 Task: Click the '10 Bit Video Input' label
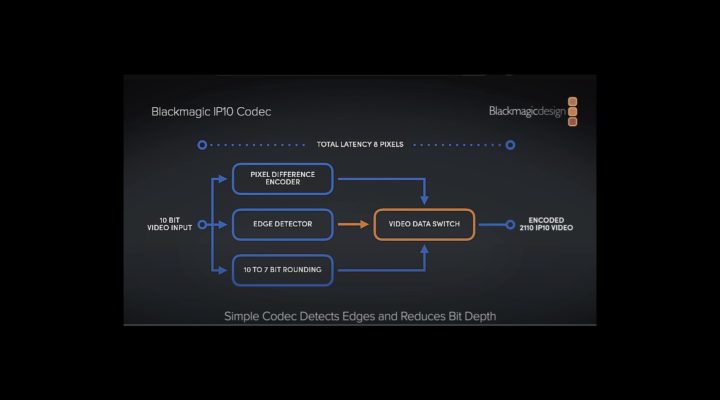click(x=169, y=224)
